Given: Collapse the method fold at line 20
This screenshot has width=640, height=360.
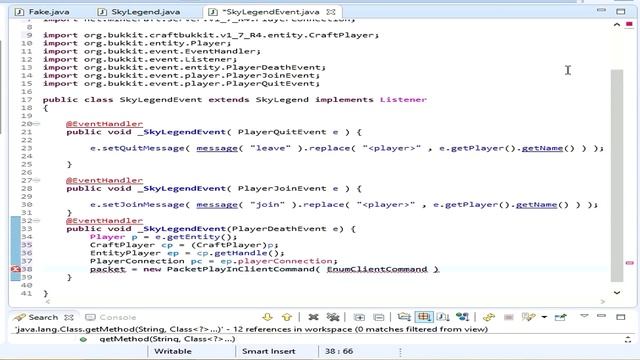Looking at the screenshot, I should [37, 124].
